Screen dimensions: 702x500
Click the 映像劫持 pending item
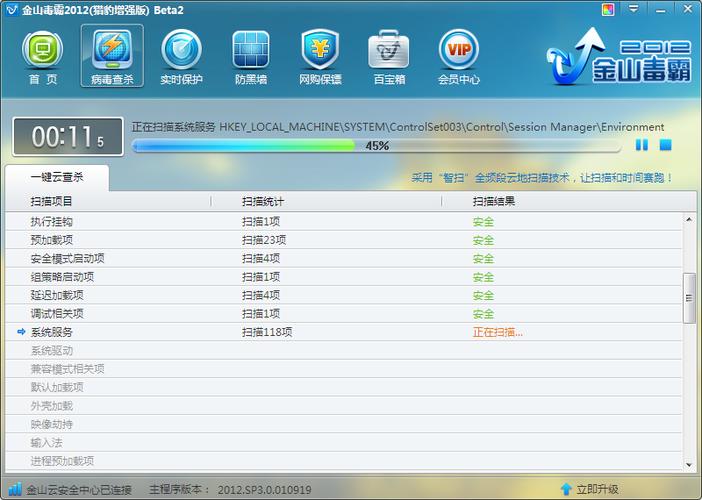click(51, 424)
